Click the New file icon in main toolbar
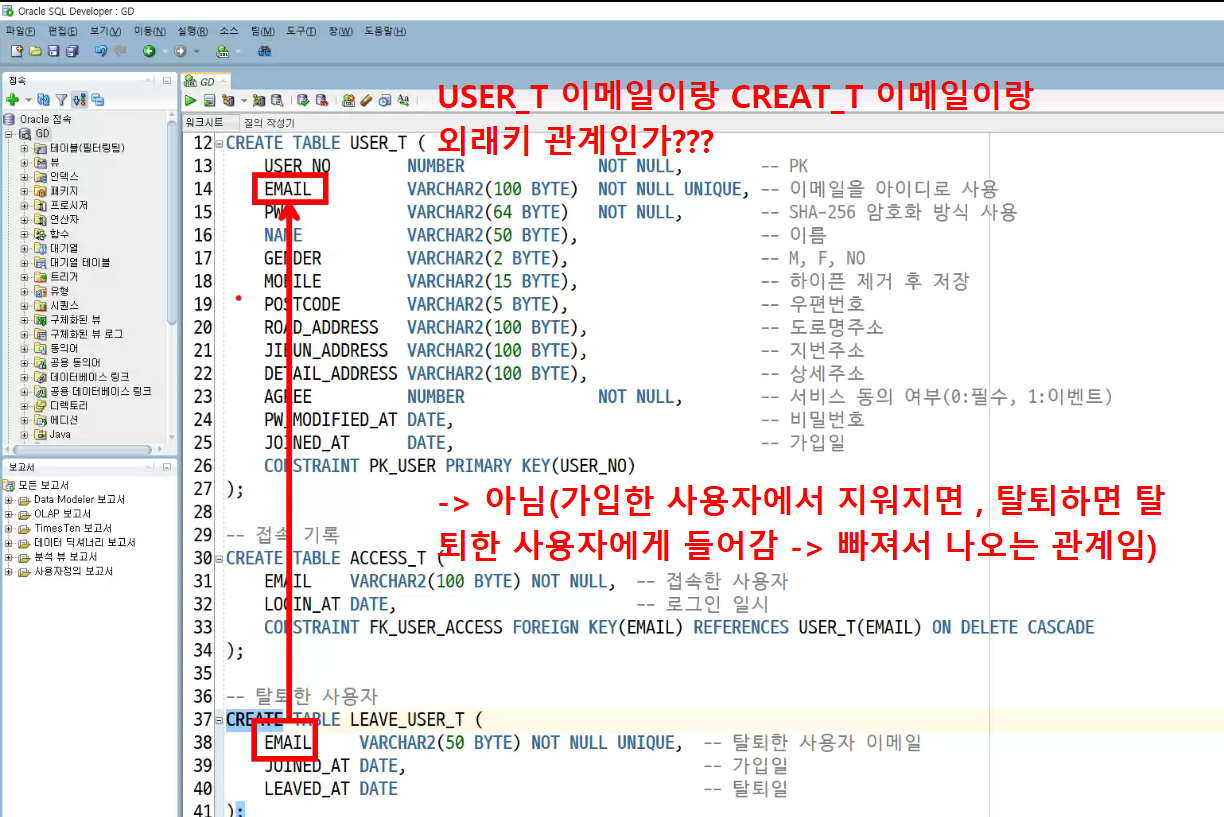Image resolution: width=1224 pixels, height=817 pixels. (x=16, y=51)
